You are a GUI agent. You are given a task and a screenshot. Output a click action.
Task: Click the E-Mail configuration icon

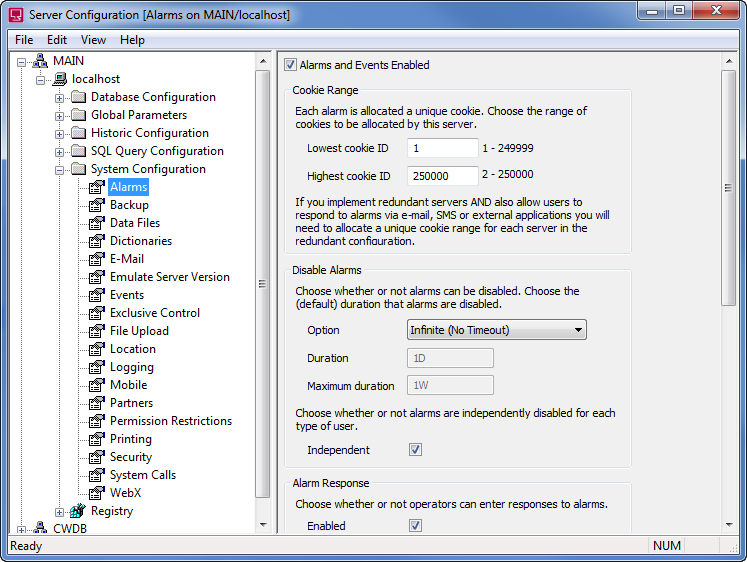coord(97,259)
